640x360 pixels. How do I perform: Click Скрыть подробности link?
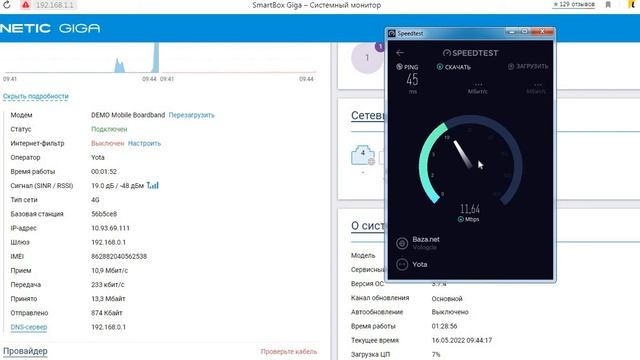[36, 96]
